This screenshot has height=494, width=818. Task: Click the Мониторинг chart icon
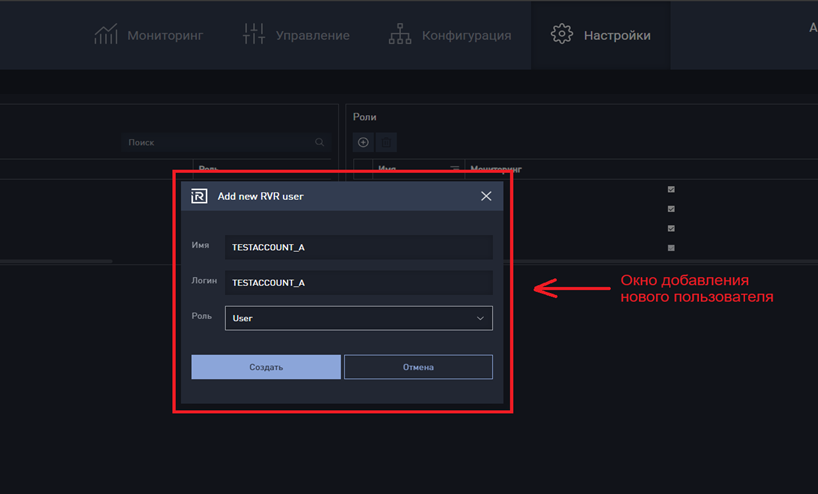point(106,34)
